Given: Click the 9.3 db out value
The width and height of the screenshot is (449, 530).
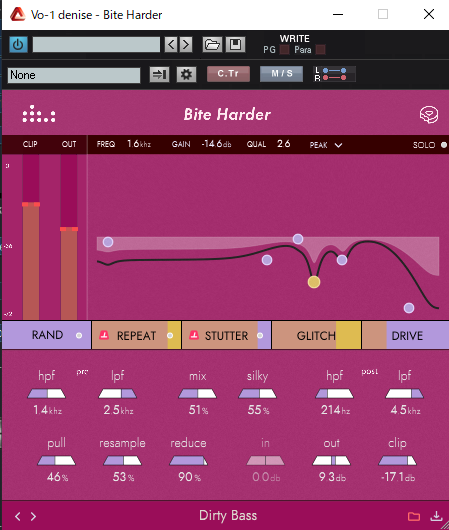Looking at the screenshot, I should pos(332,477).
